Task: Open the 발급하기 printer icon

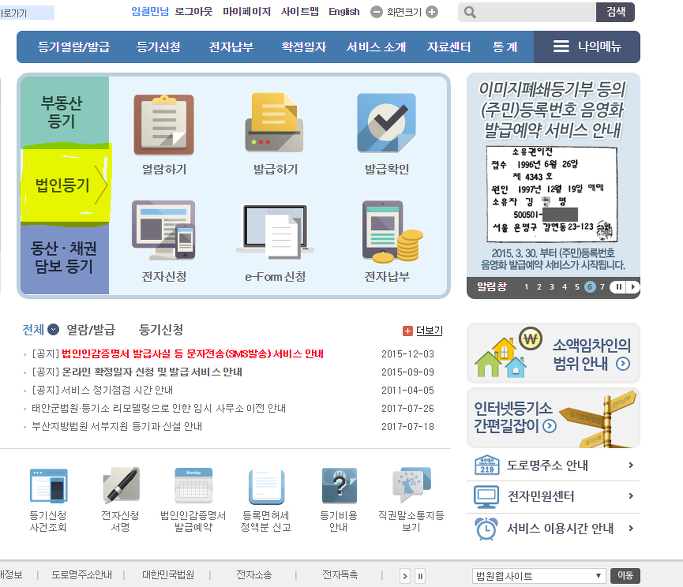Action: [x=274, y=122]
